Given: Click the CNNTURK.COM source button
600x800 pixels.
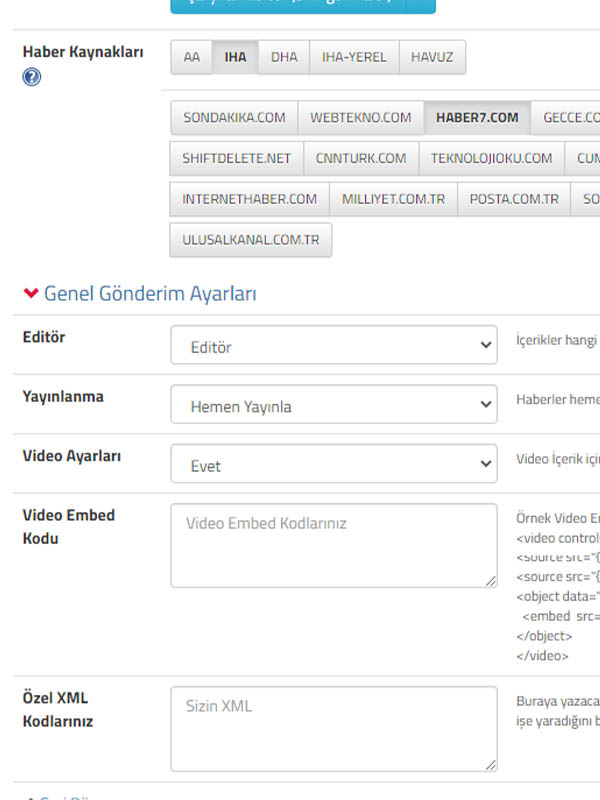Looking at the screenshot, I should click(361, 158).
